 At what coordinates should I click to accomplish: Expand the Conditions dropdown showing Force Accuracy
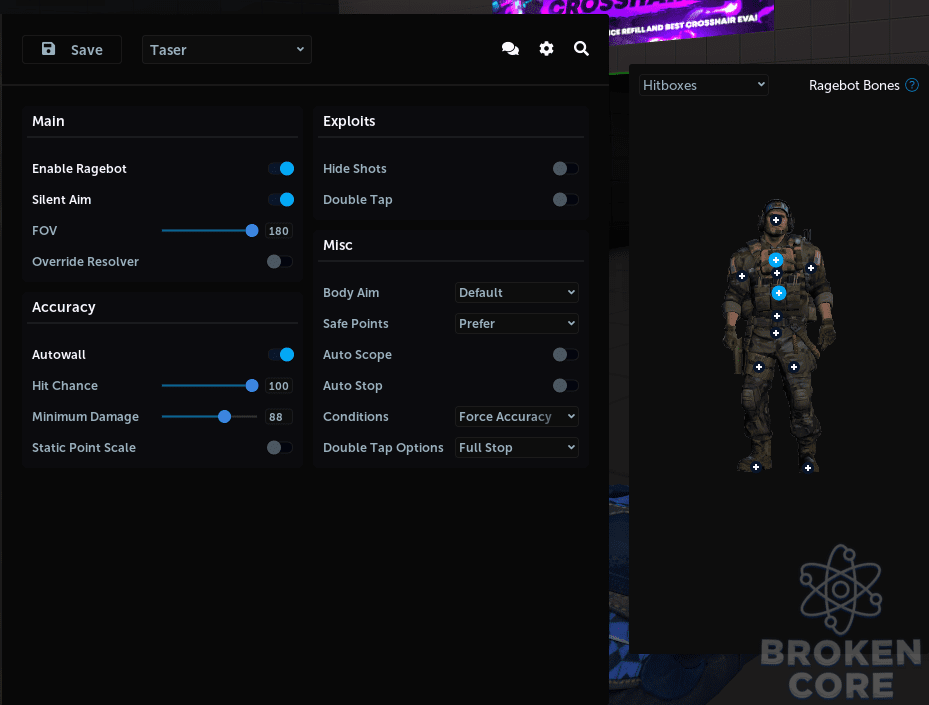click(x=517, y=416)
